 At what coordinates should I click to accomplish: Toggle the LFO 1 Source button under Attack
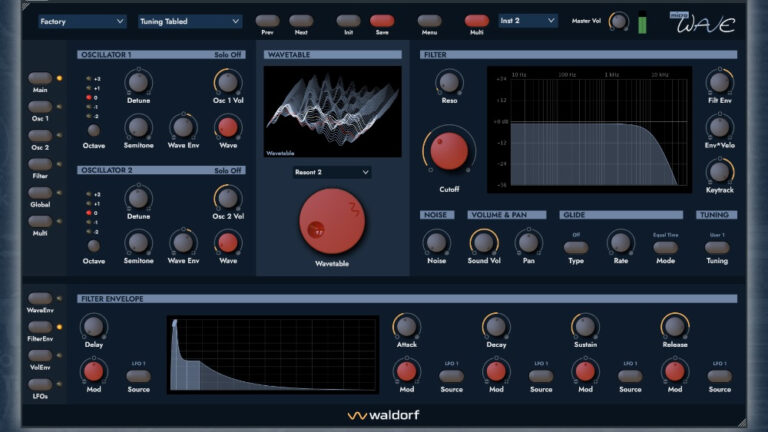point(452,376)
